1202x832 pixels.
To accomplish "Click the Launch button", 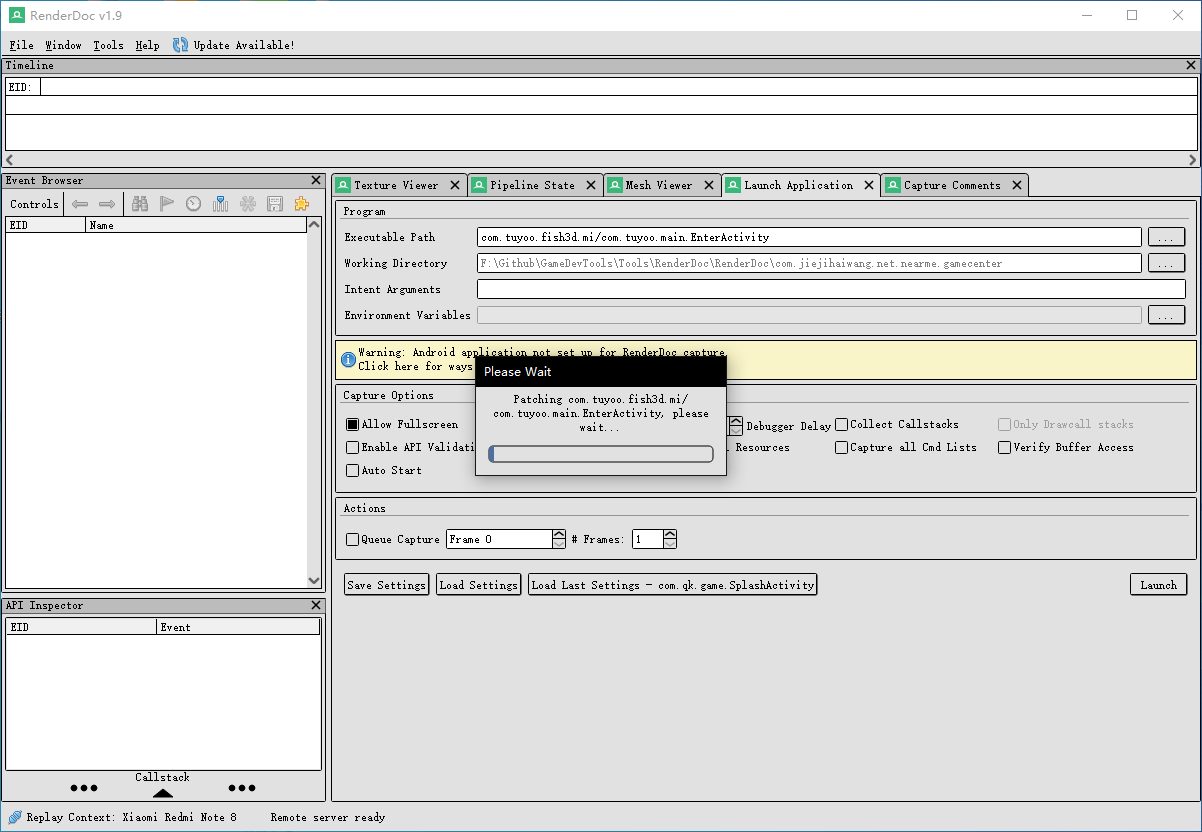I will click(1158, 584).
